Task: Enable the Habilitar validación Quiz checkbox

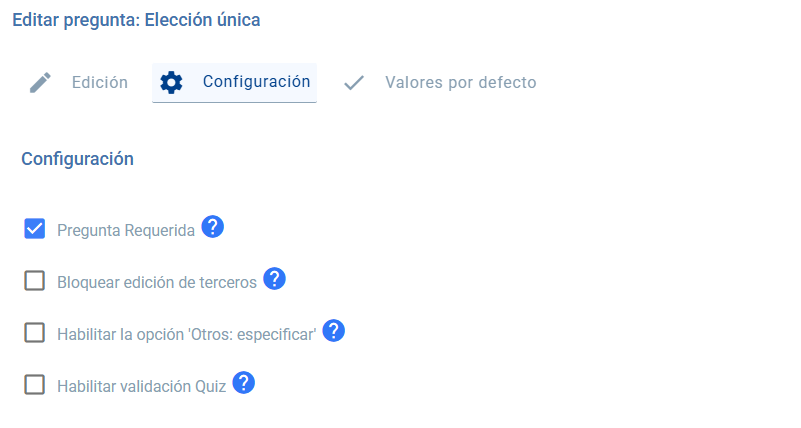Action: pyautogui.click(x=35, y=385)
